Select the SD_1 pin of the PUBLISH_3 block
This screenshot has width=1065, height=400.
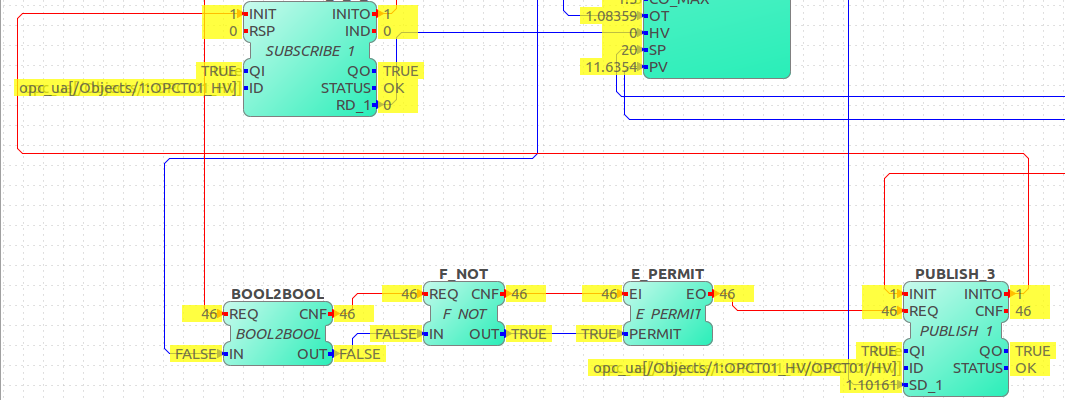point(924,385)
